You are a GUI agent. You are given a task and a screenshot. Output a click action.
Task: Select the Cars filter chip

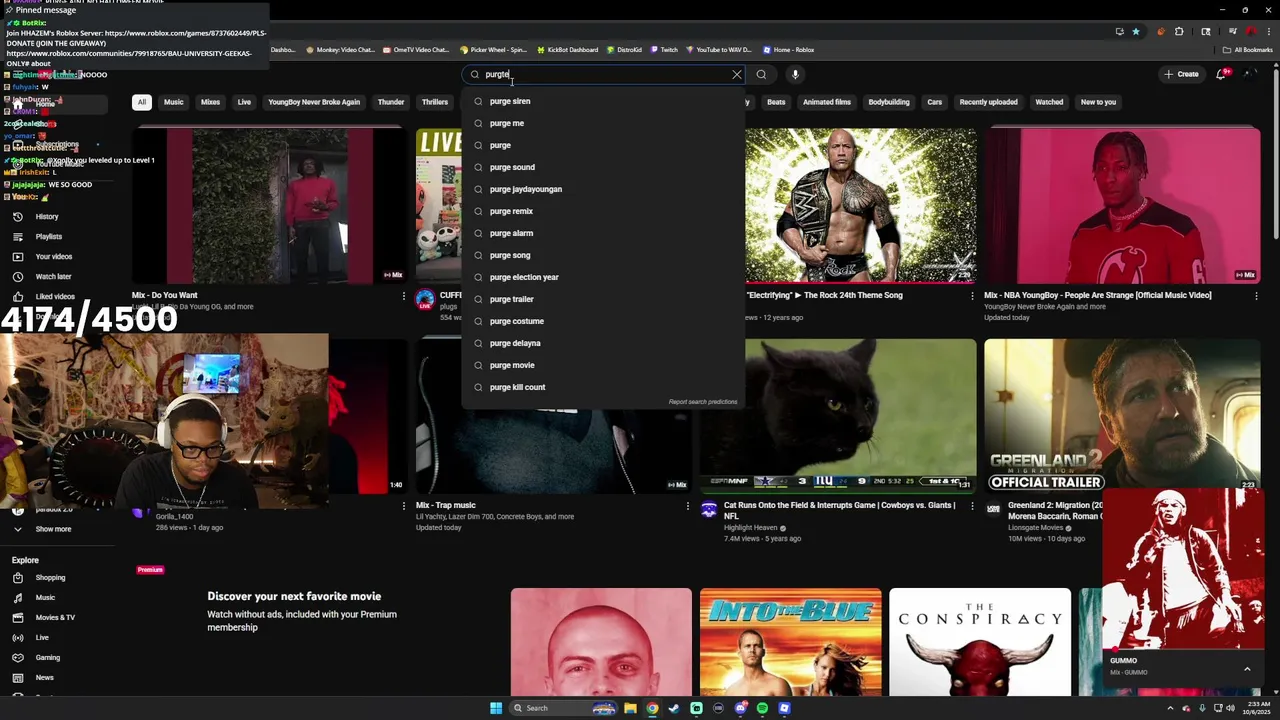click(x=934, y=102)
